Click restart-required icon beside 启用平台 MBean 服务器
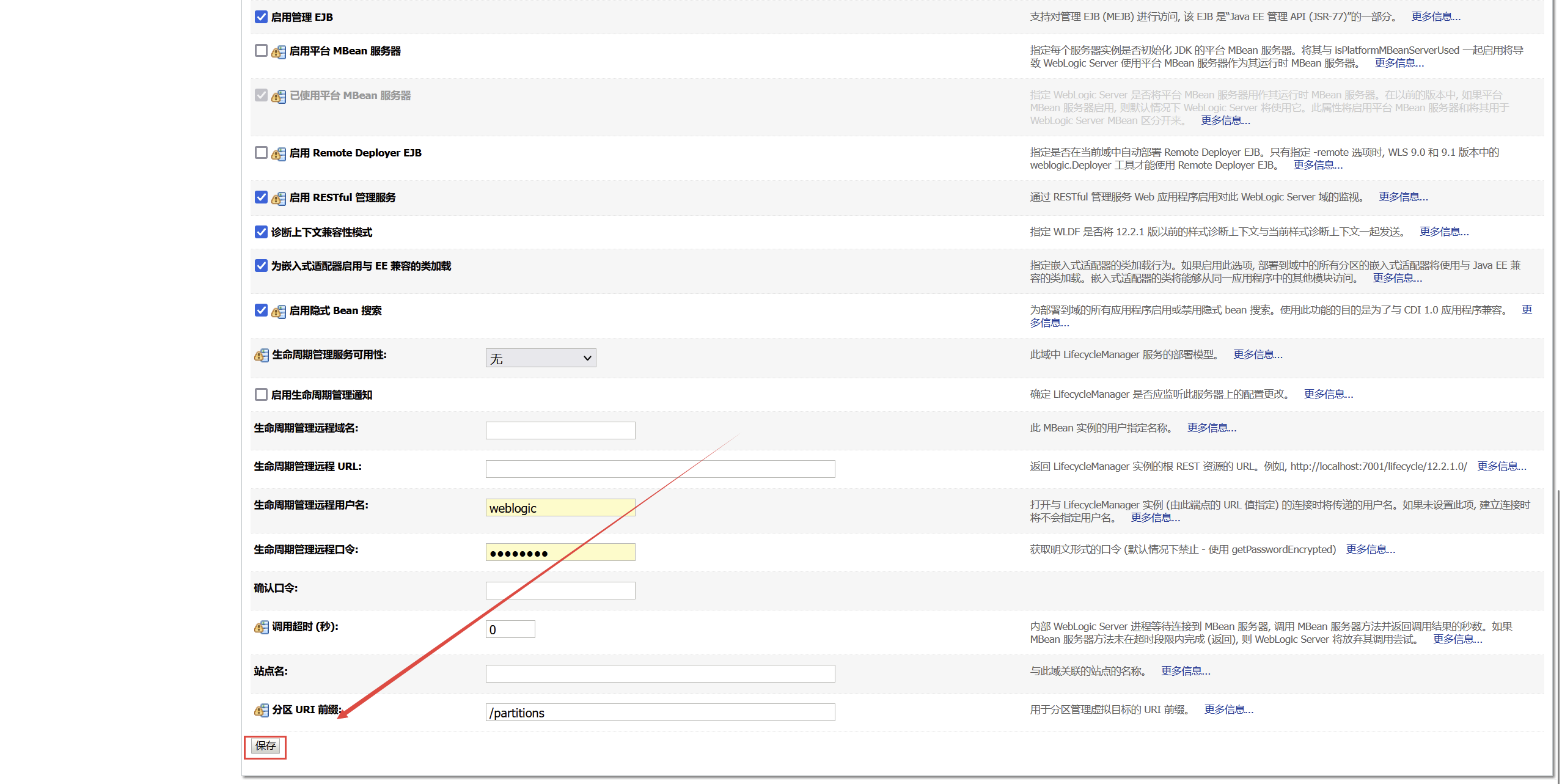1562x784 pixels. 279,52
